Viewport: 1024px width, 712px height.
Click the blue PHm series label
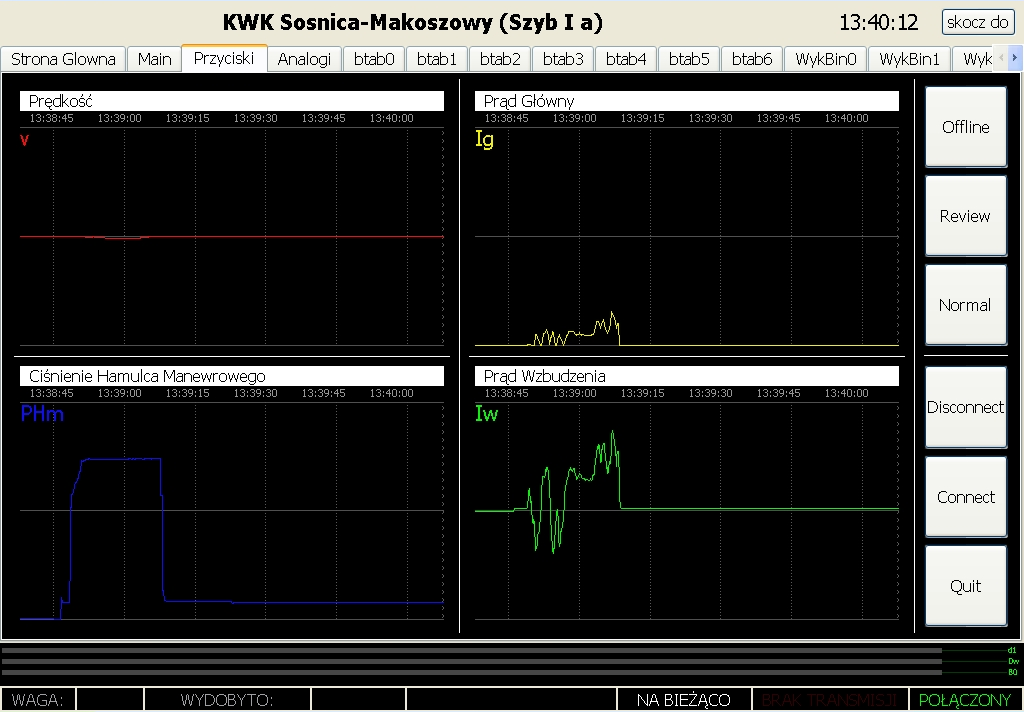pyautogui.click(x=42, y=413)
